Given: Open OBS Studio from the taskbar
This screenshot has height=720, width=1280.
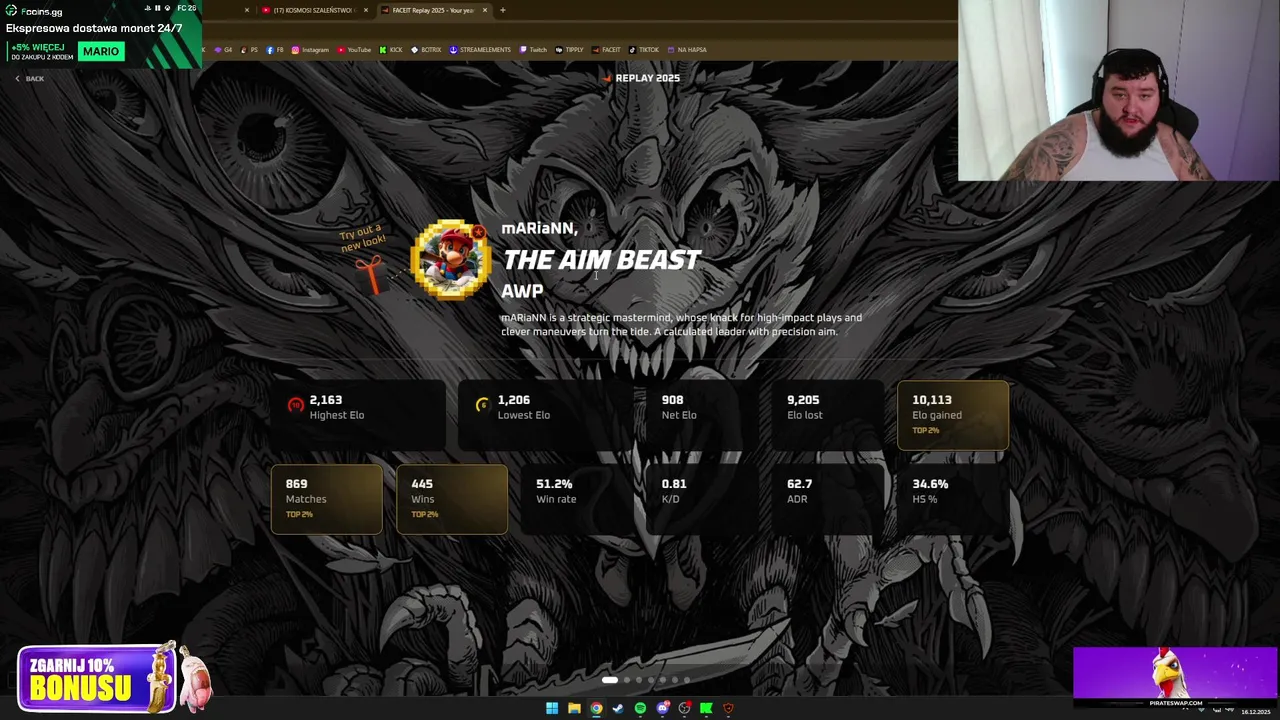Looking at the screenshot, I should [684, 708].
